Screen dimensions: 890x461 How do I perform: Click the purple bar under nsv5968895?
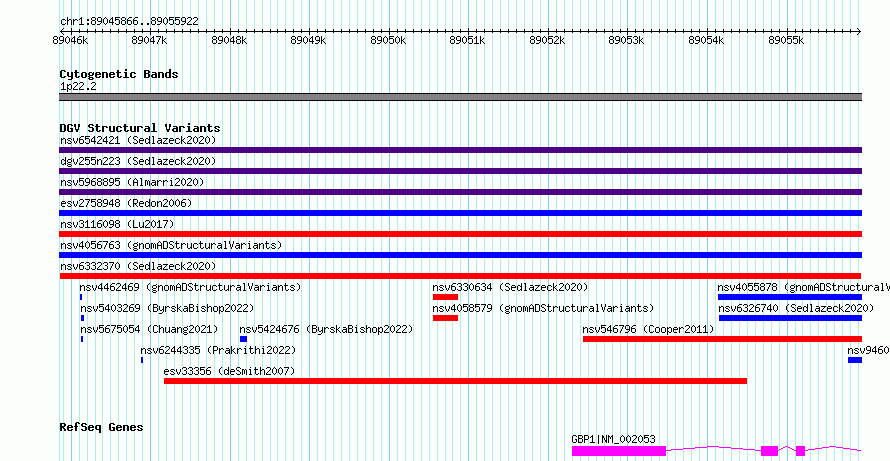click(460, 192)
